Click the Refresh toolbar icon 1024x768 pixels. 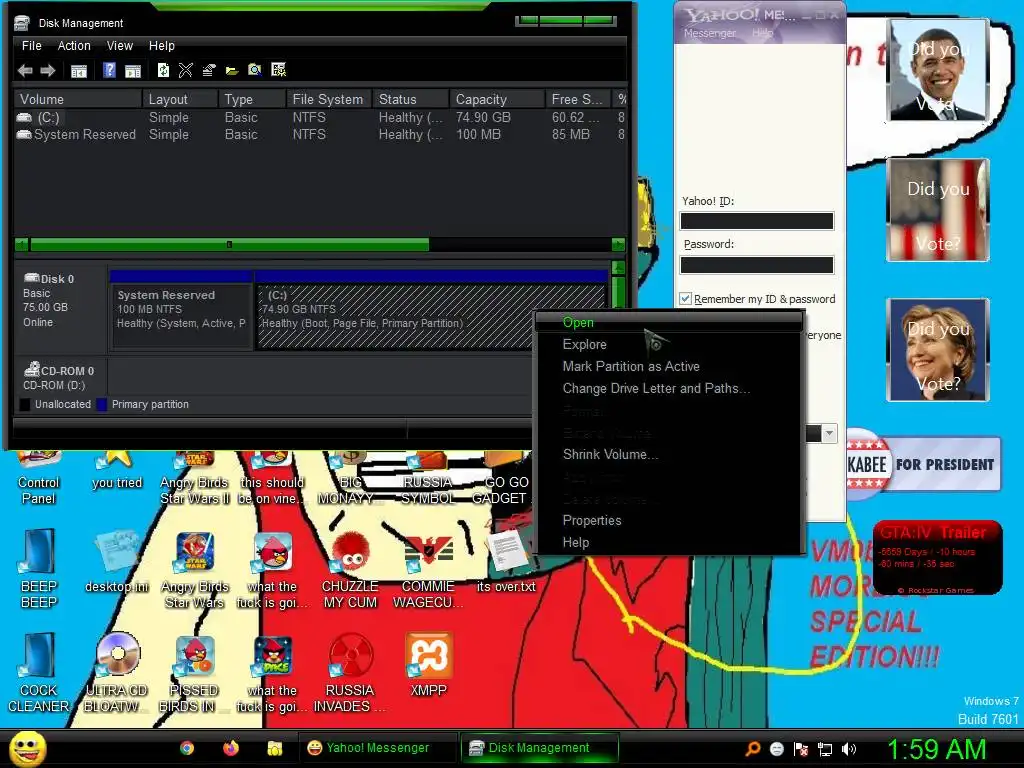coord(163,70)
